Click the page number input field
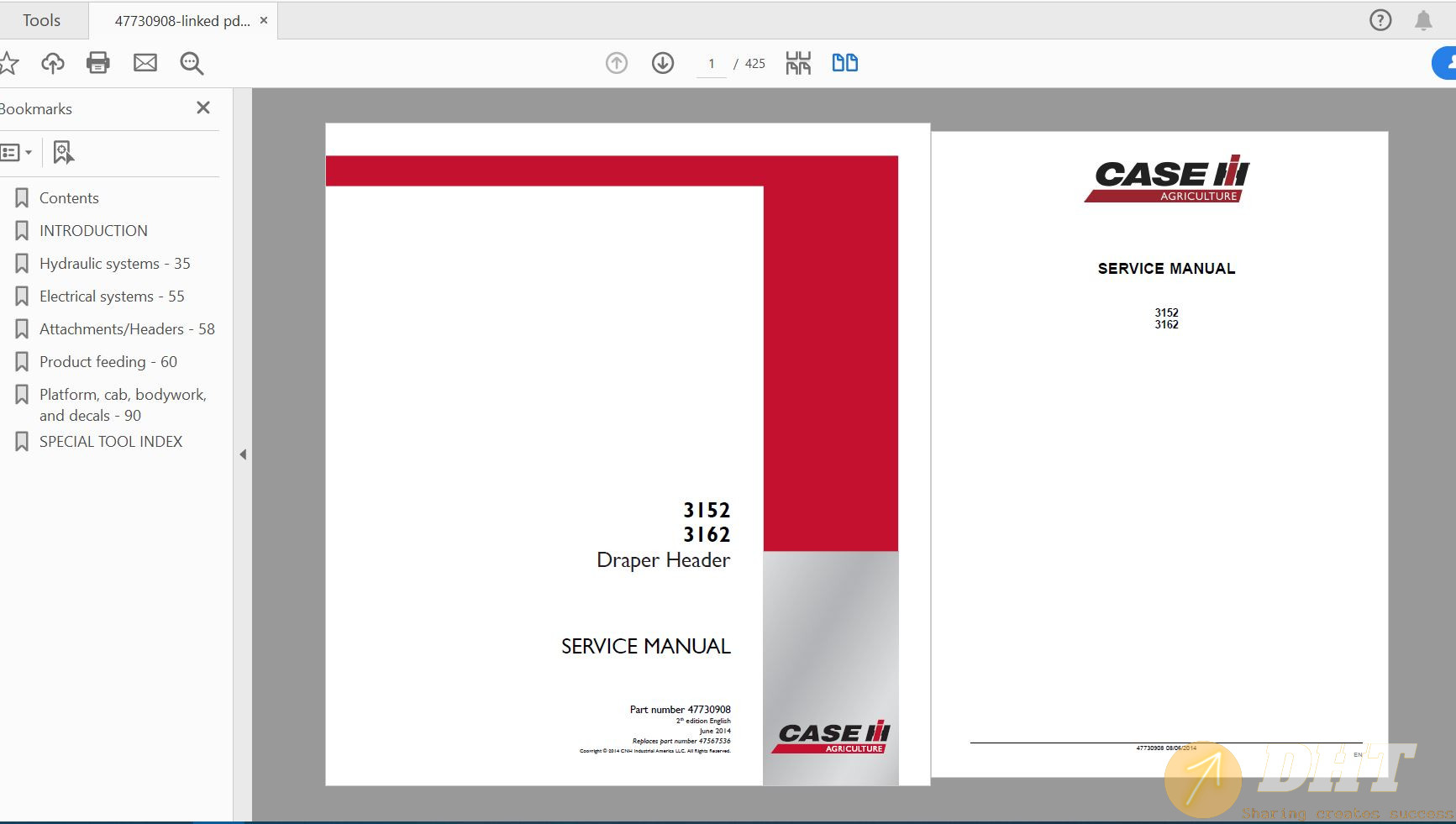This screenshot has height=824, width=1456. pyautogui.click(x=711, y=63)
